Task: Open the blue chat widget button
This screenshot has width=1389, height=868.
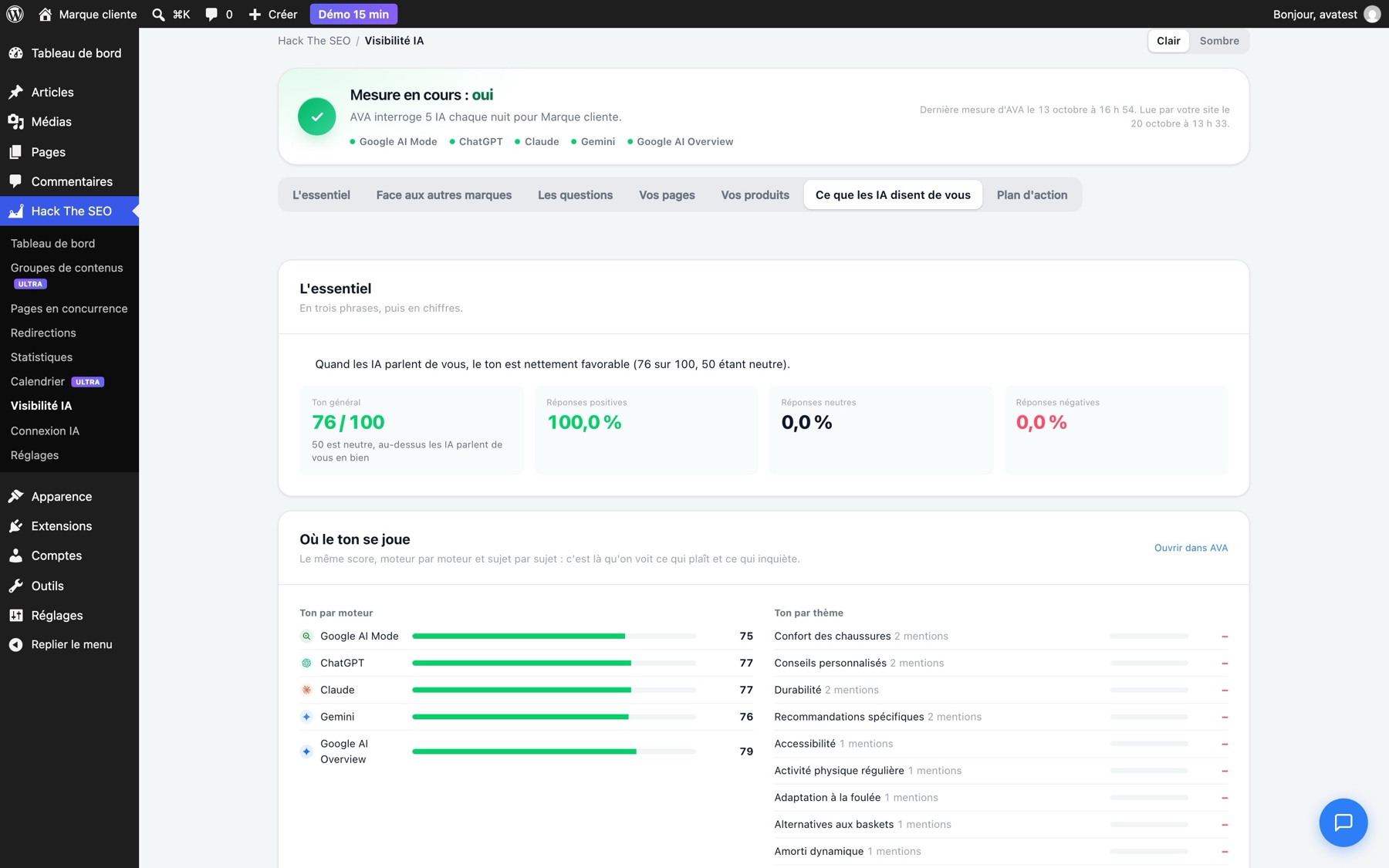Action: [x=1343, y=822]
